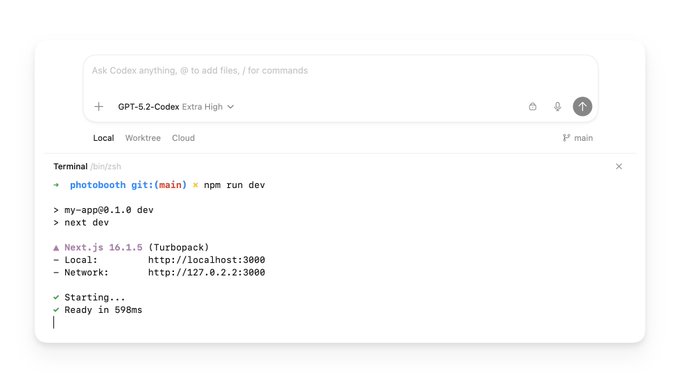Open the GPT-5.2-Codex model dropdown
Screen dimensions: 680x383
pos(176,107)
